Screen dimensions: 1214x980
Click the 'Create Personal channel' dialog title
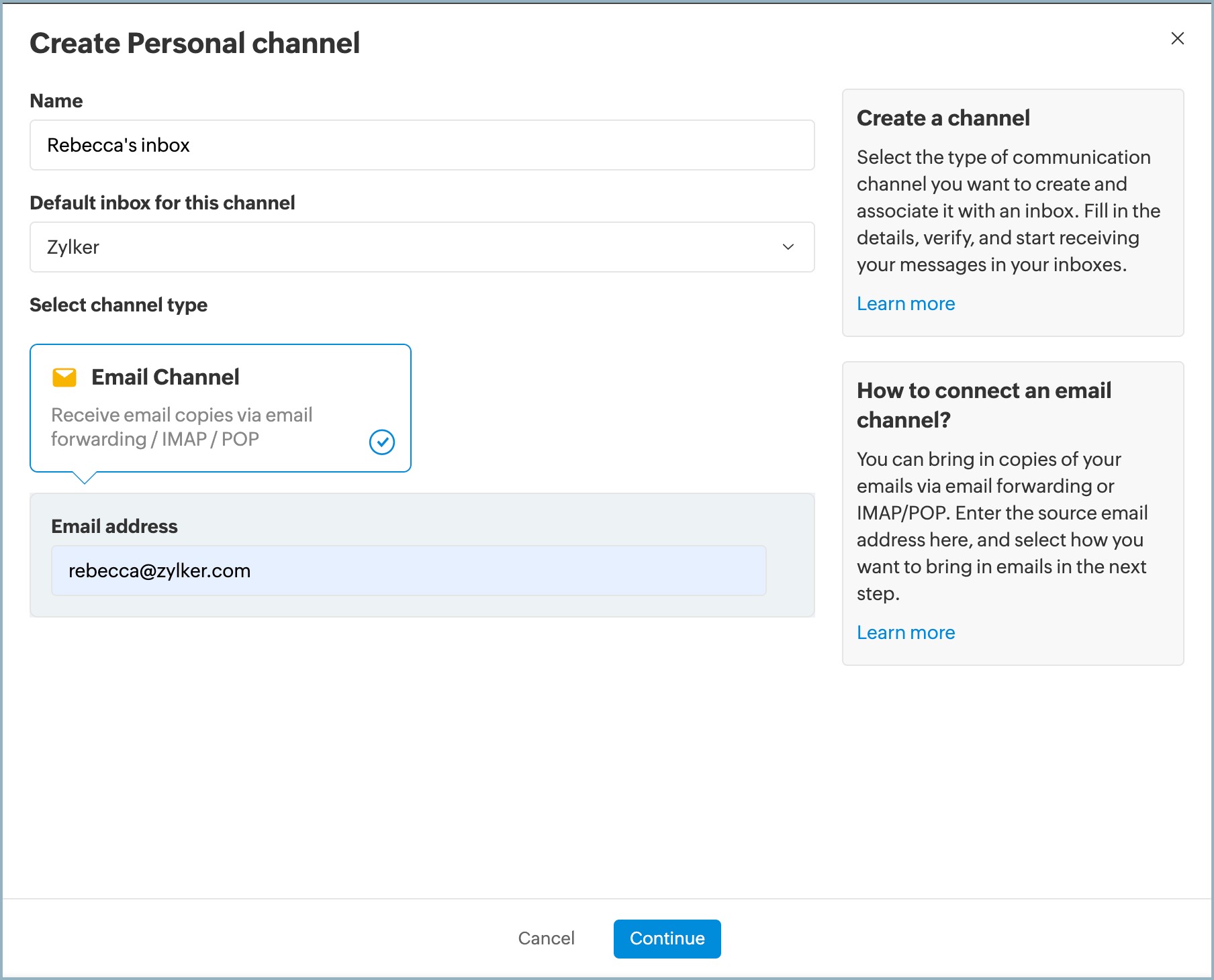[x=195, y=44]
